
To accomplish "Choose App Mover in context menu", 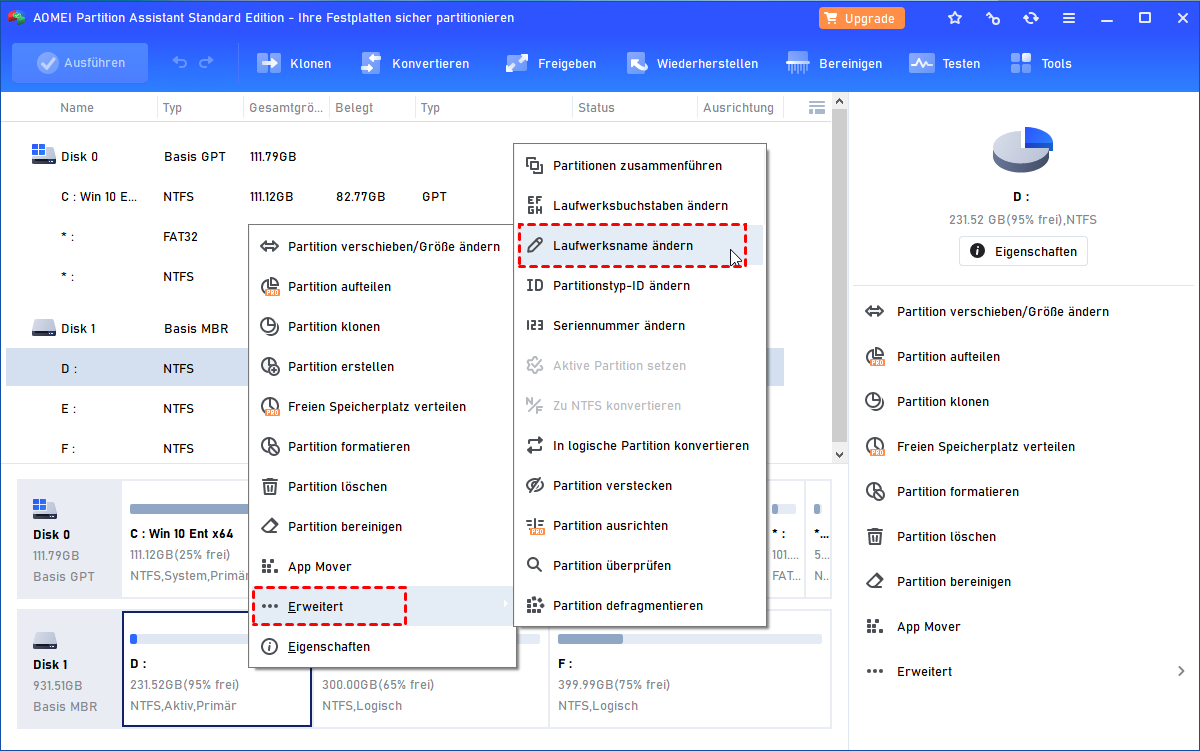I will (382, 566).
